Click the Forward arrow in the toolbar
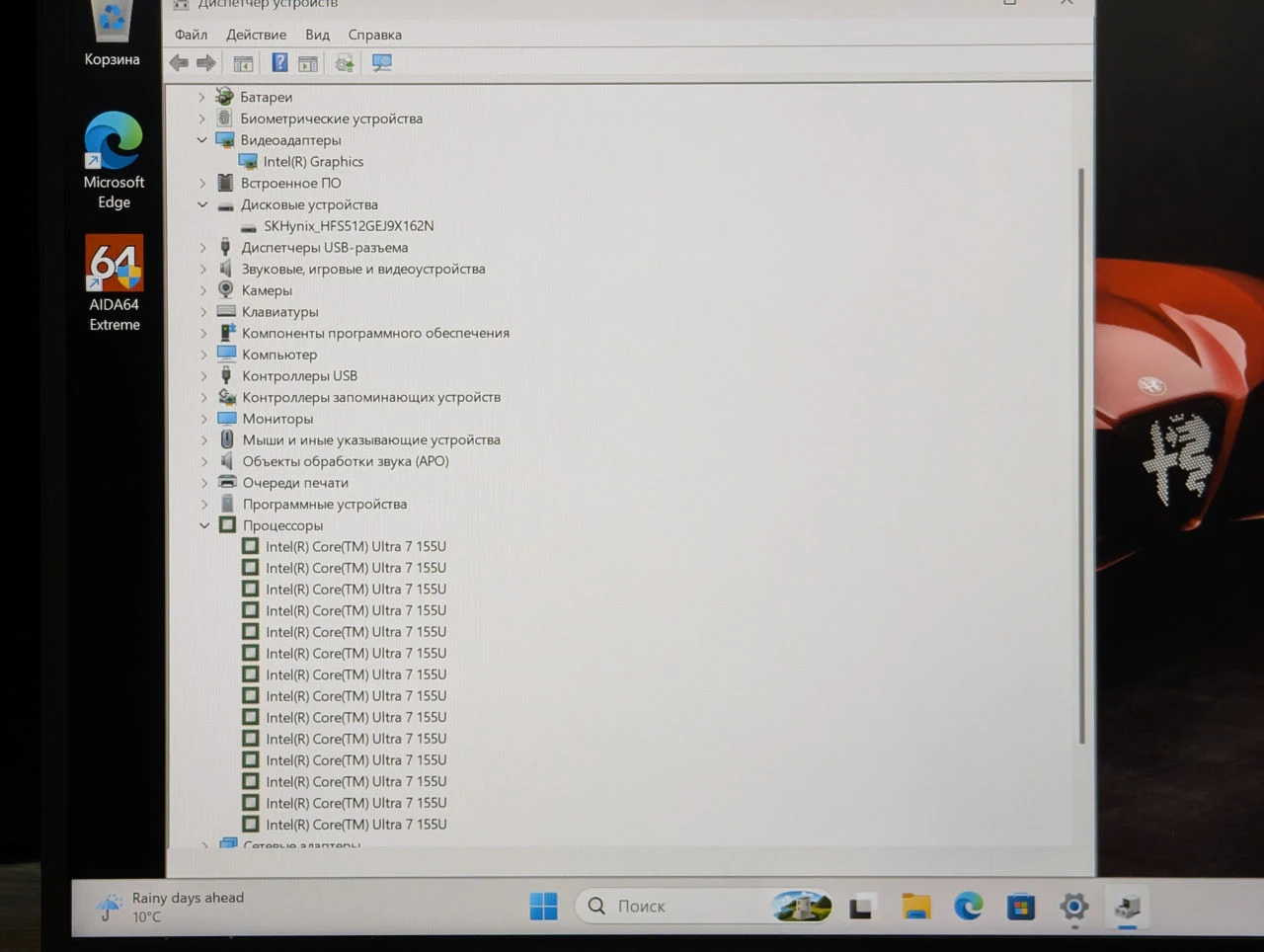This screenshot has height=952, width=1264. (x=206, y=63)
